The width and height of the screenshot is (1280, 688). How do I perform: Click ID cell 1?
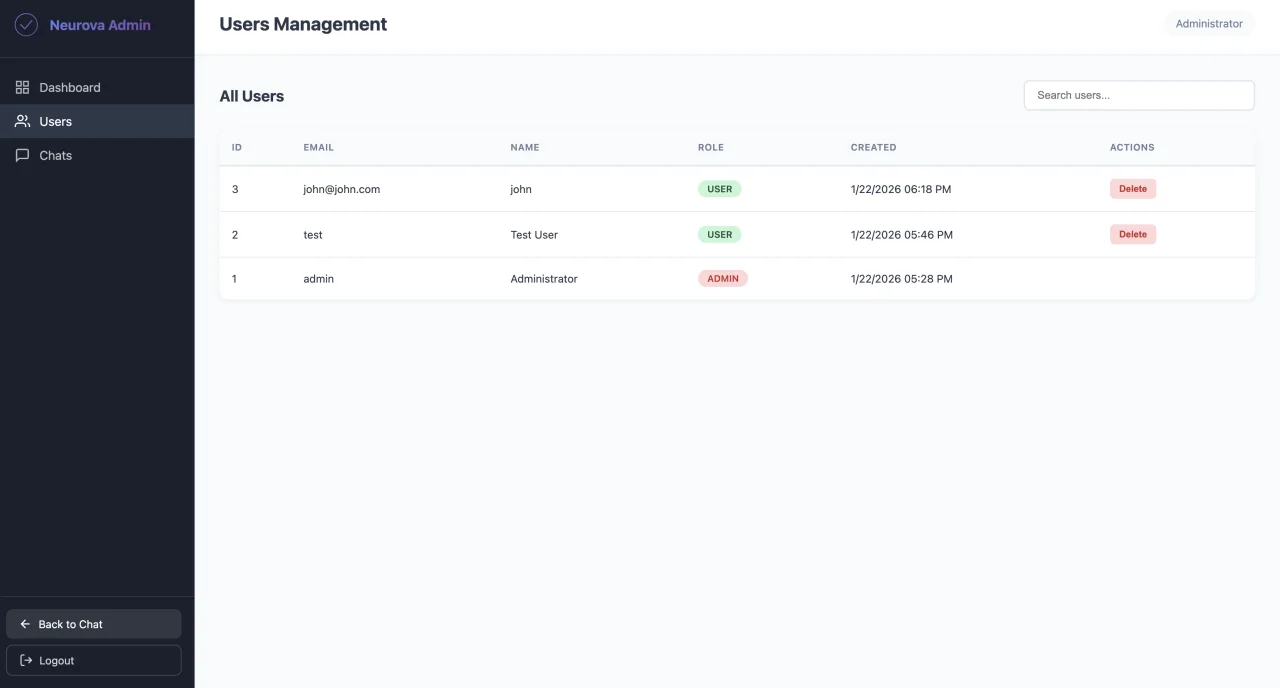(x=235, y=279)
